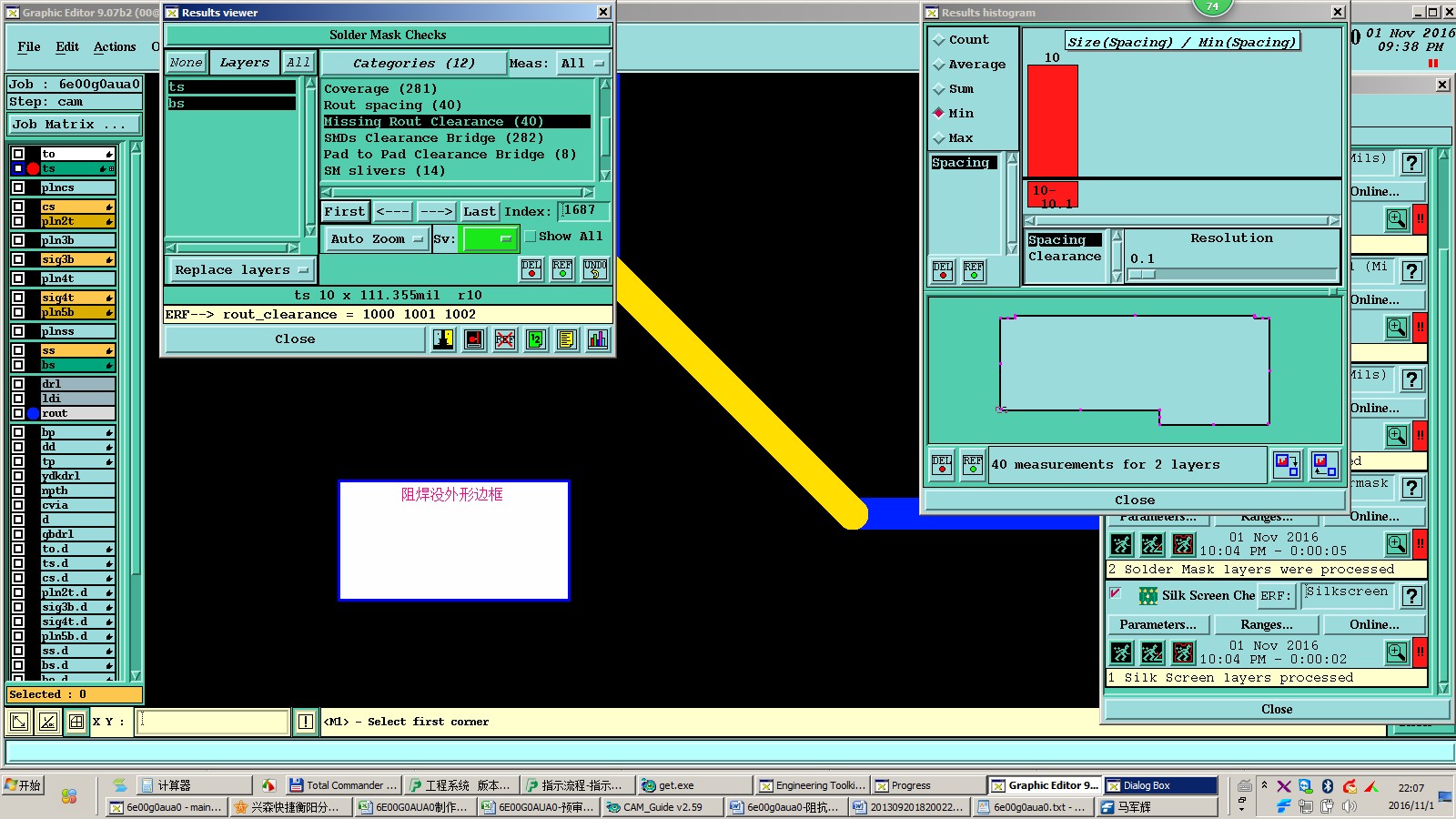Click the UNDO icon in Results viewer
This screenshot has width=1456, height=819.
(x=595, y=269)
